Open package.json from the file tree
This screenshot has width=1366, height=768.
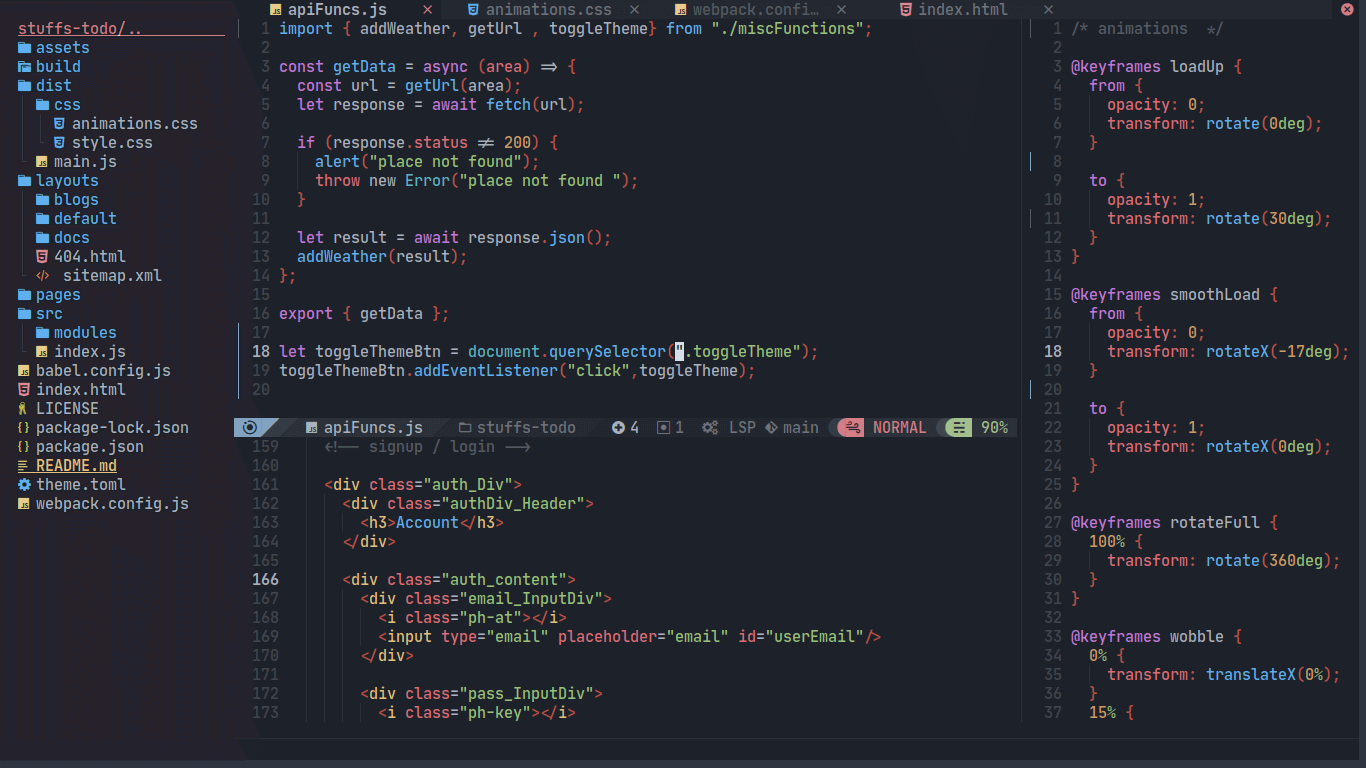89,447
